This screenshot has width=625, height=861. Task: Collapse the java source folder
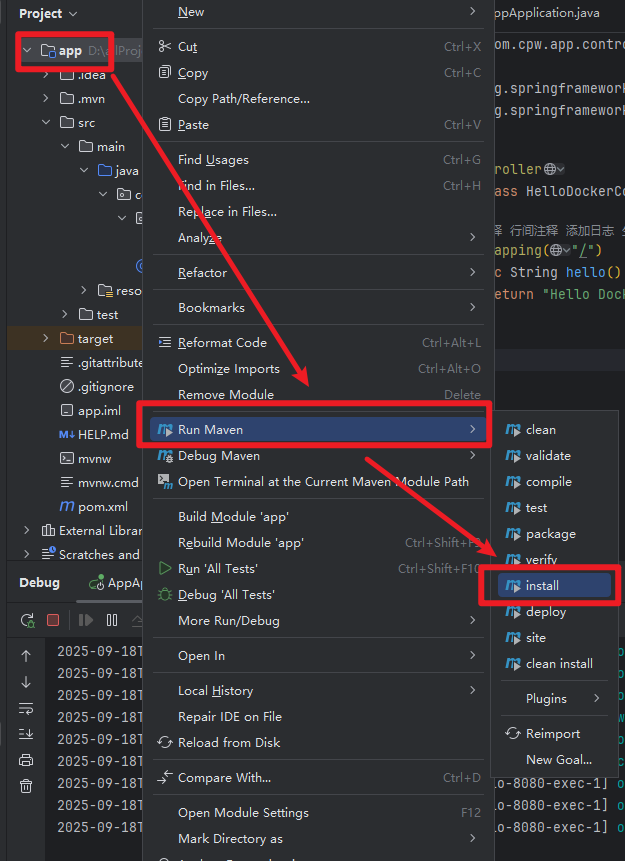tap(84, 171)
